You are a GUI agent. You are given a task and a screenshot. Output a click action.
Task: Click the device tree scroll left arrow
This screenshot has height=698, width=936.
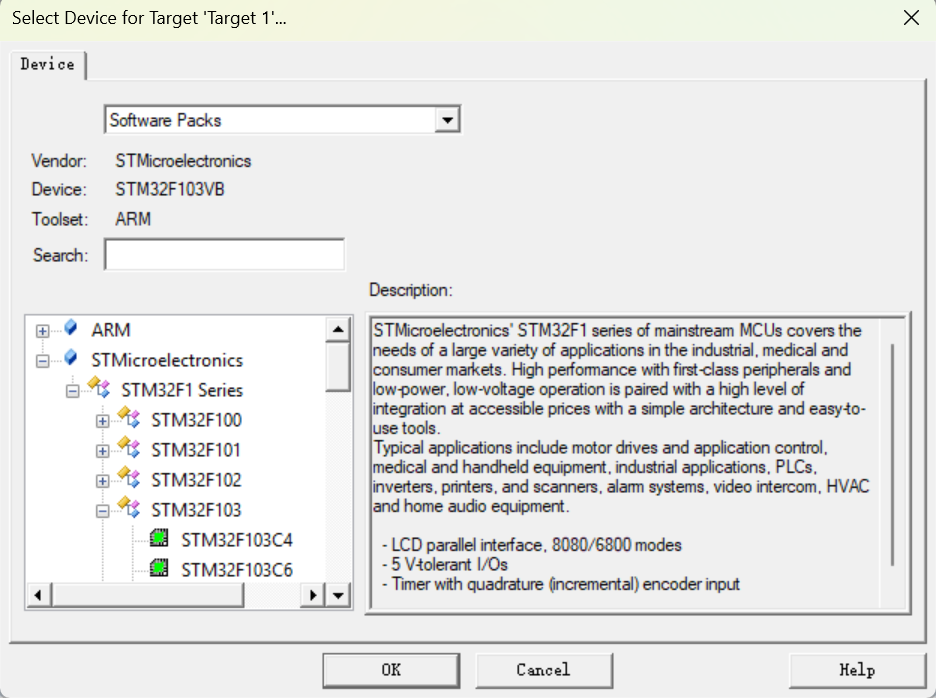[38, 595]
